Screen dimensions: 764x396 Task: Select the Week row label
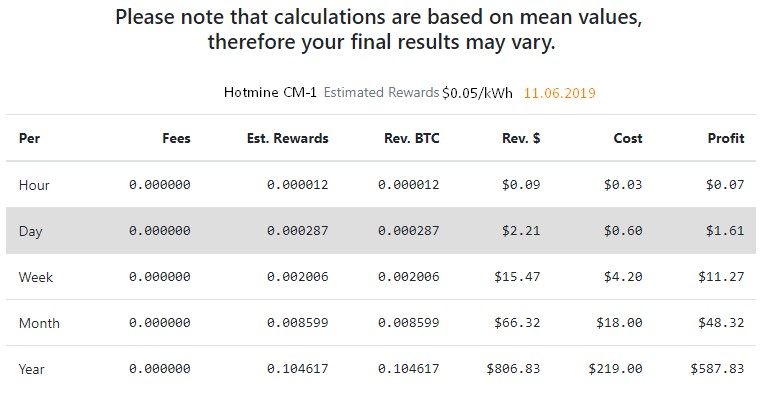pyautogui.click(x=36, y=277)
